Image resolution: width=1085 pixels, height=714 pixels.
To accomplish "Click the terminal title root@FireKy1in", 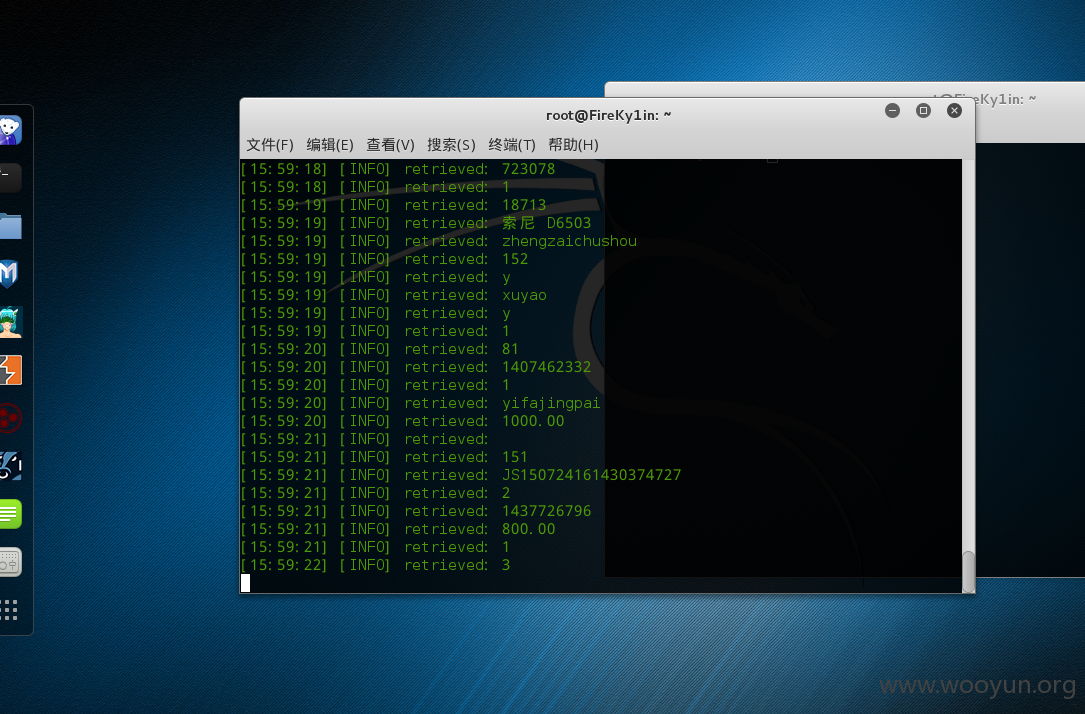I will click(608, 115).
